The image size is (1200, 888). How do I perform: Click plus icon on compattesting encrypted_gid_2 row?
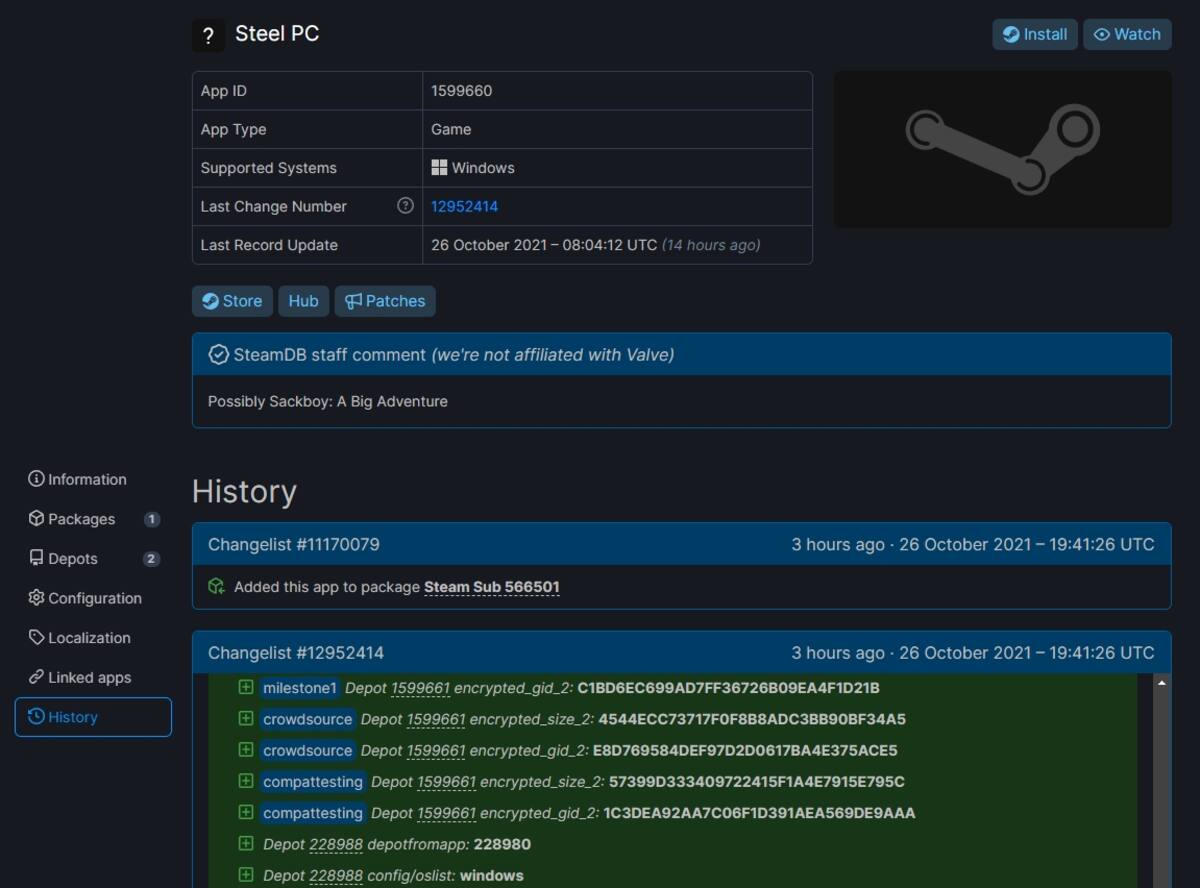(x=245, y=812)
